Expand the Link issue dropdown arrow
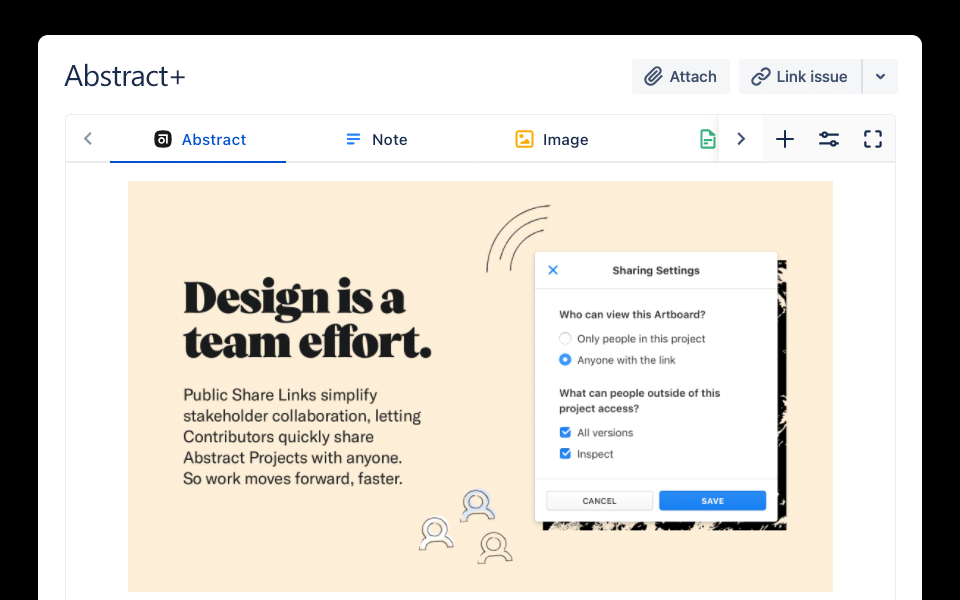The width and height of the screenshot is (960, 600). (x=880, y=77)
